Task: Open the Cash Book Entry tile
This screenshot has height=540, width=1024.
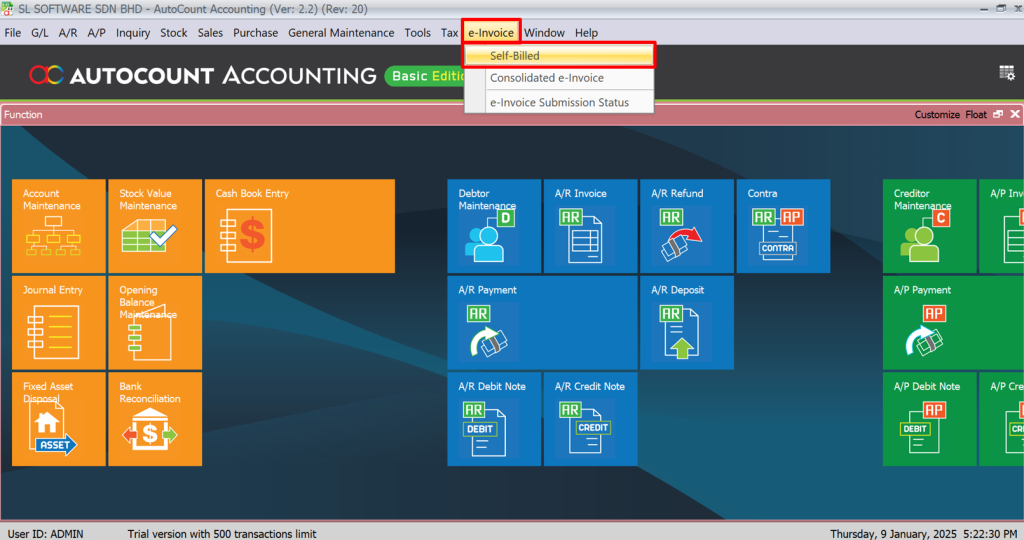Action: tap(300, 226)
